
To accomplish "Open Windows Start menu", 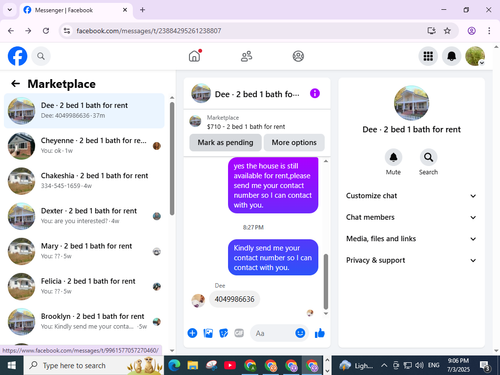I will tap(12, 365).
